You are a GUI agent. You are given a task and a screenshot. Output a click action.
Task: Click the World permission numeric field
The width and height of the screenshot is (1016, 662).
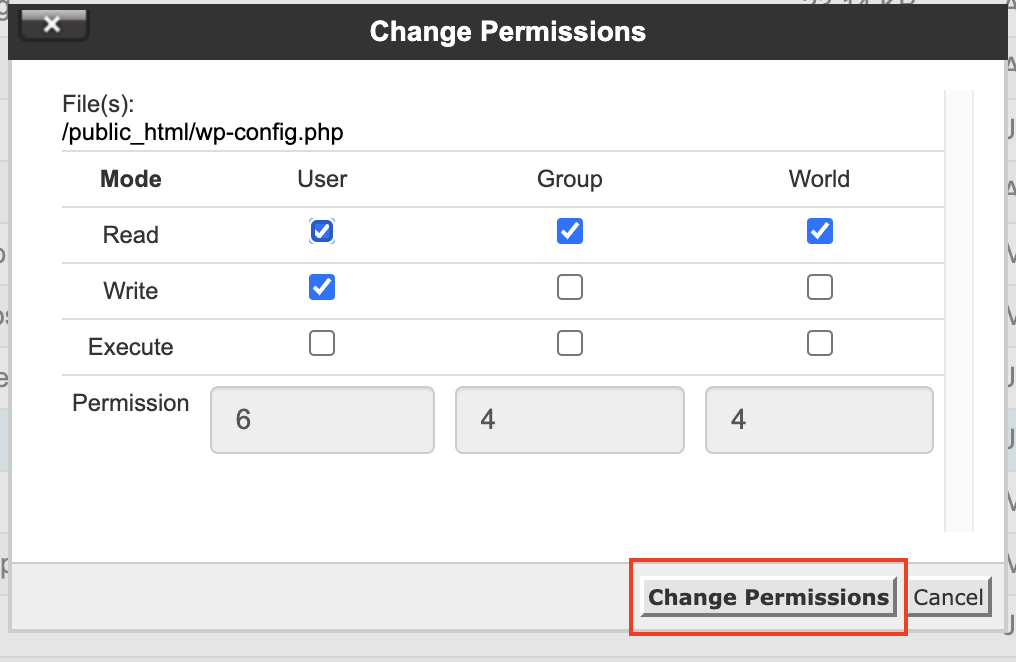coord(819,420)
